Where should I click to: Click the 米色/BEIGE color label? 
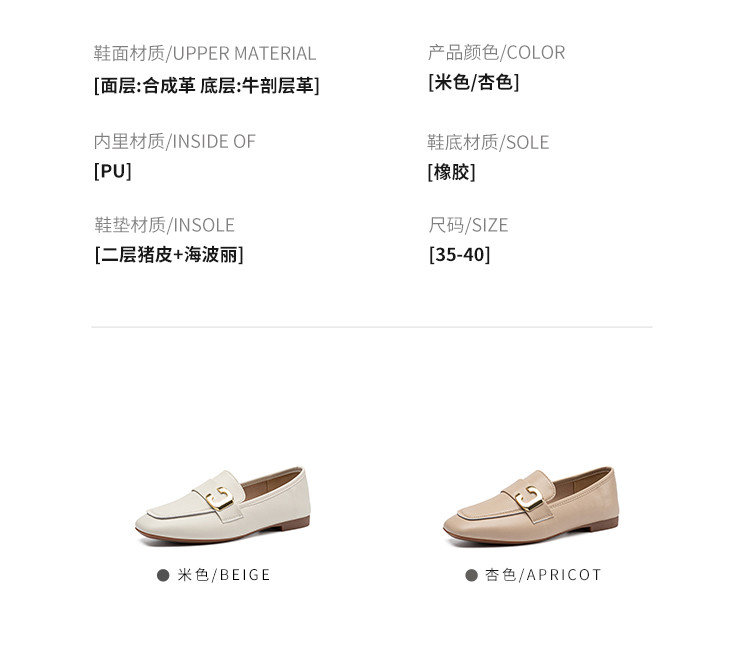click(x=224, y=575)
